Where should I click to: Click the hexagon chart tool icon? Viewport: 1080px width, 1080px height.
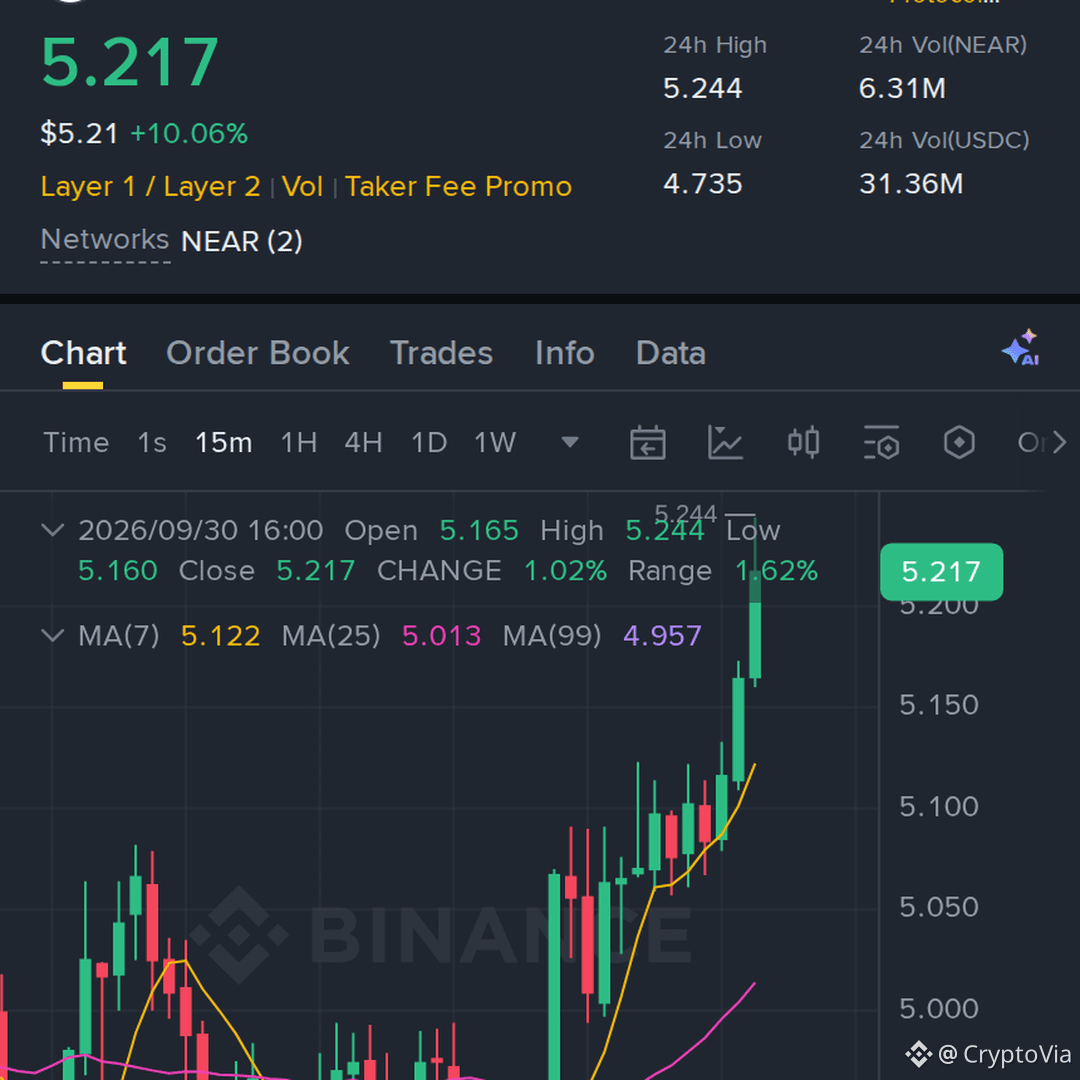pyautogui.click(x=959, y=442)
